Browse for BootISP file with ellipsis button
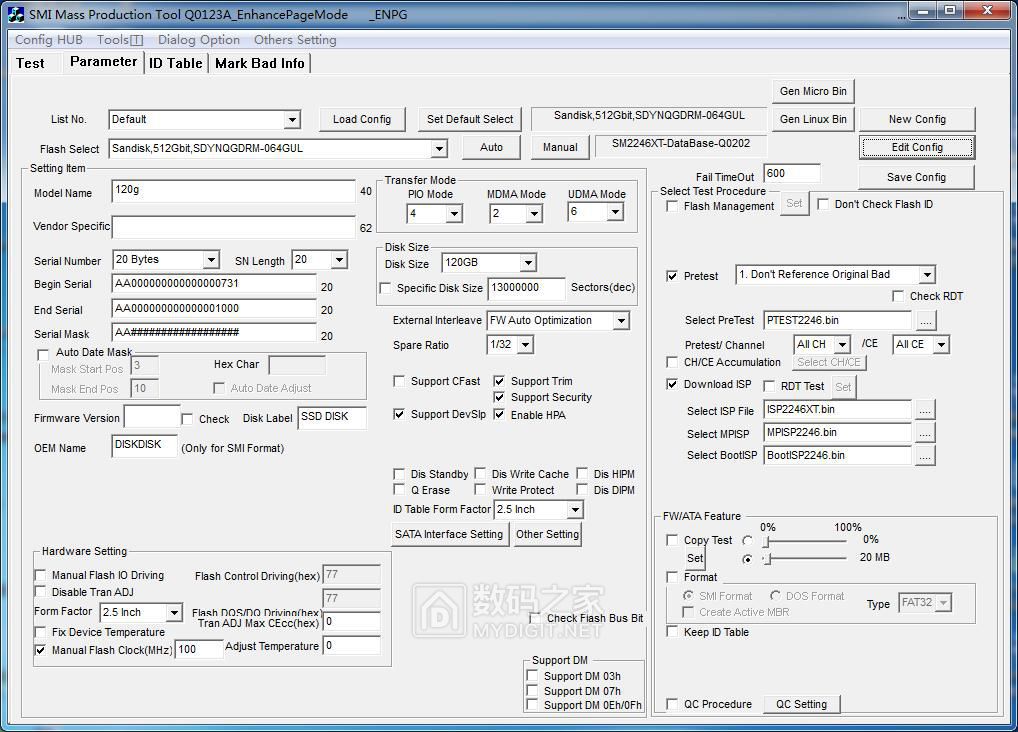The width and height of the screenshot is (1018, 732). coord(925,456)
